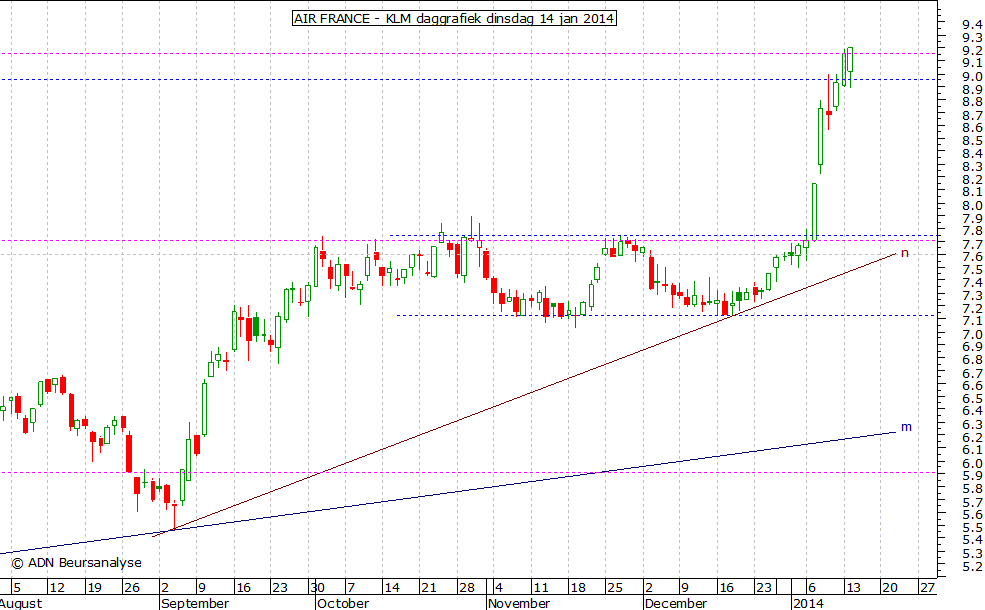
Task: Click the price axis value 5.9
Action: click(x=971, y=476)
